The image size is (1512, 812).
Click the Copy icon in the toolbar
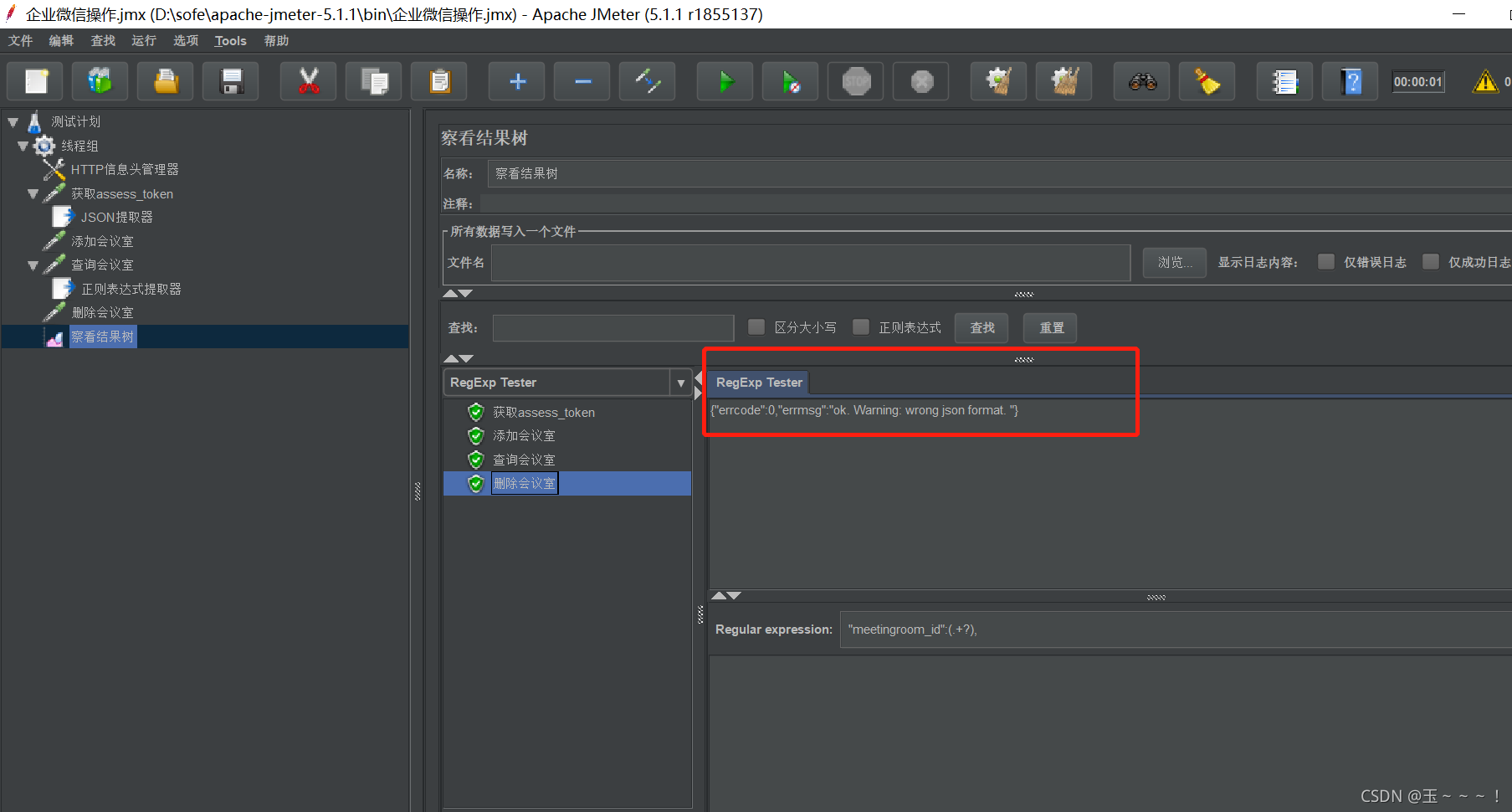point(374,81)
